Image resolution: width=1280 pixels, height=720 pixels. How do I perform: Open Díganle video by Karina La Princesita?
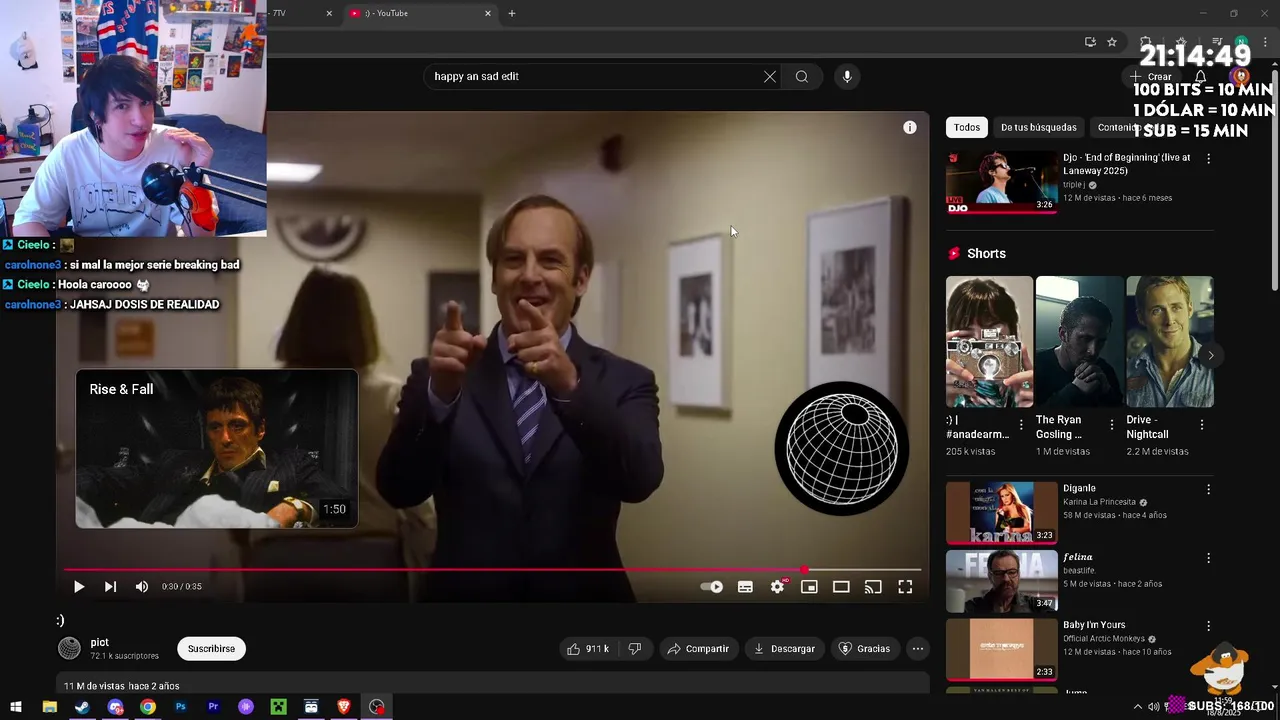click(1002, 512)
